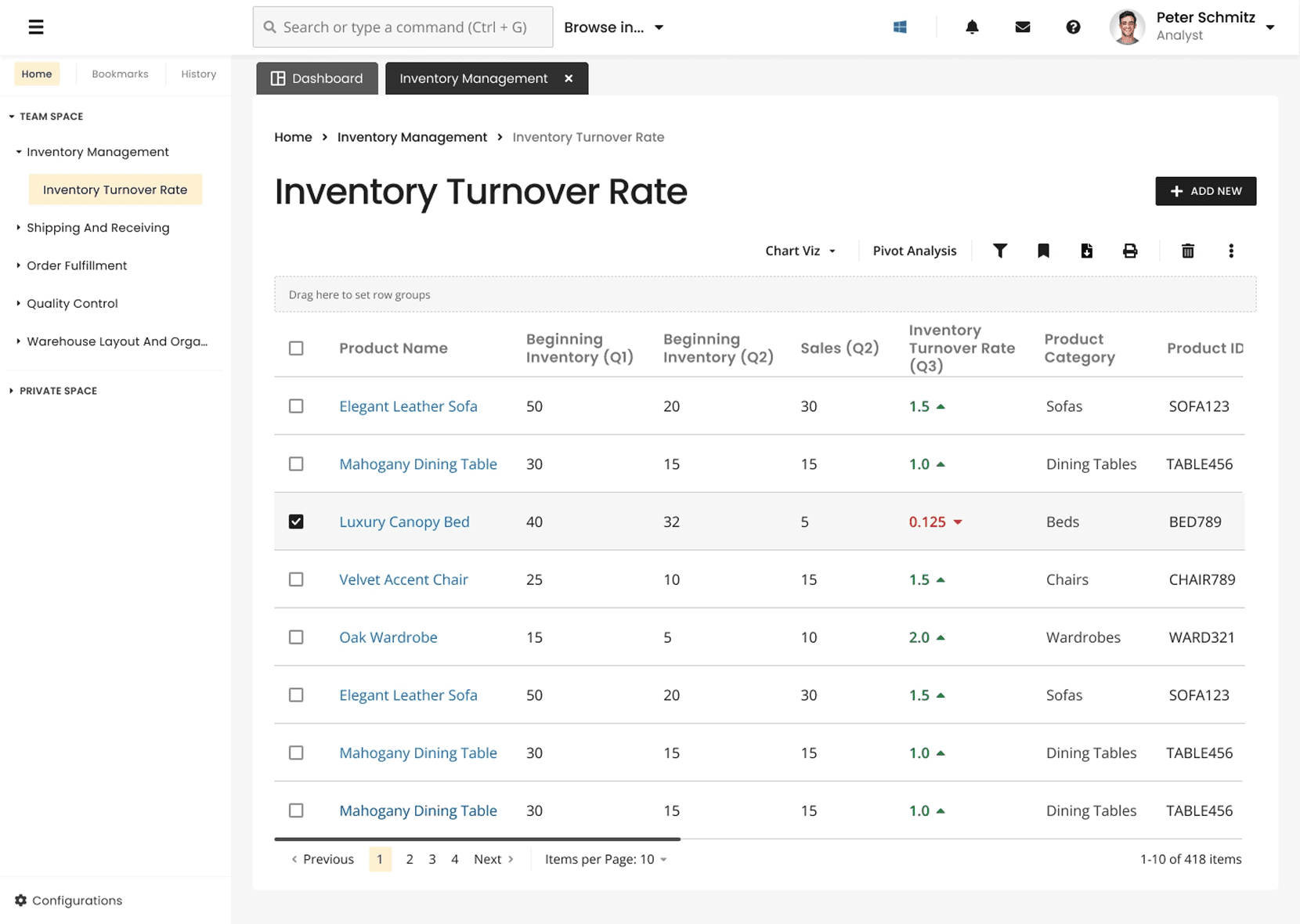1300x924 pixels.
Task: Close the Inventory Management tab
Action: 569,78
